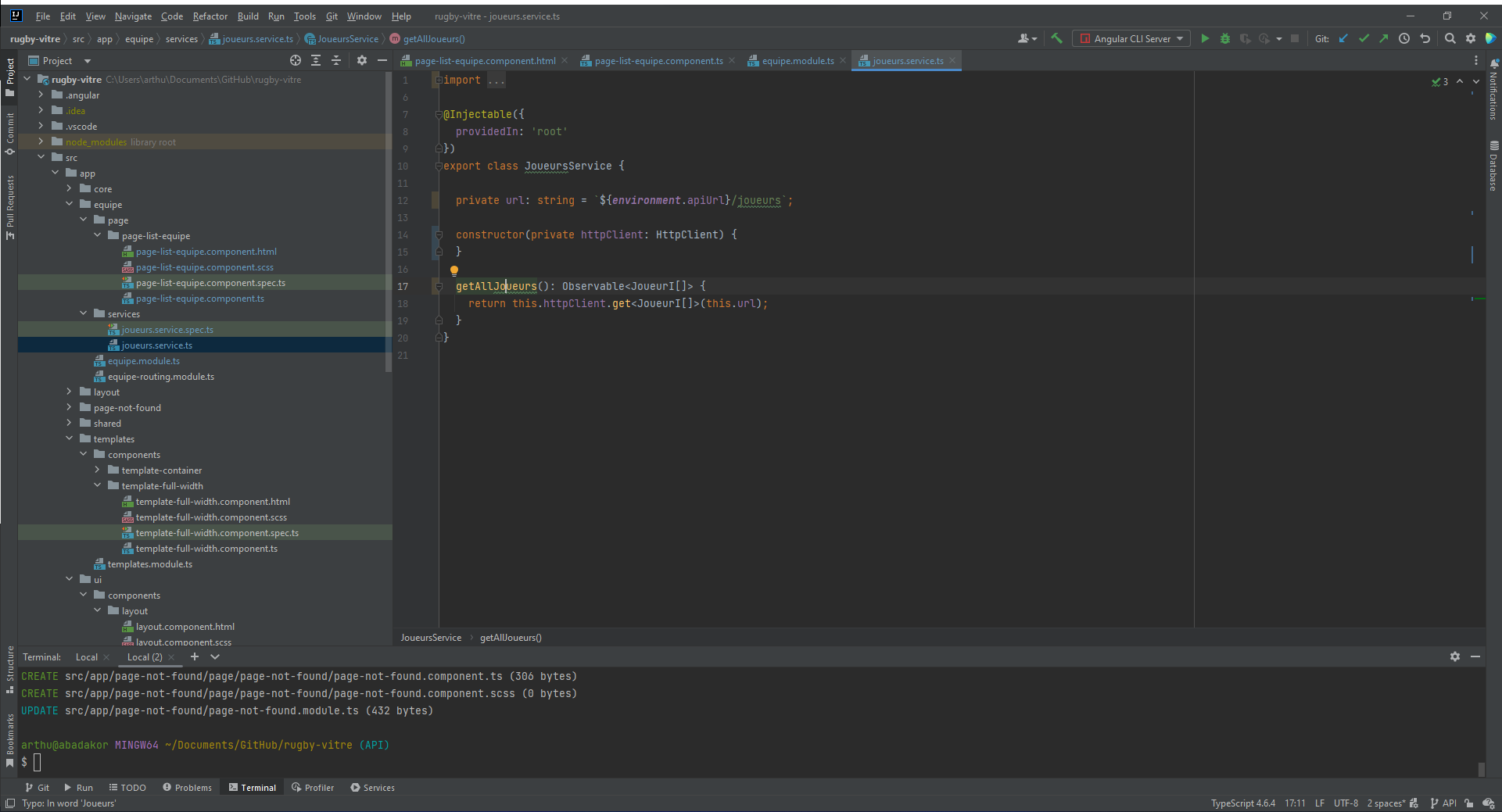Open Project panel options gear
Screen dimensions: 1502x812
point(362,60)
